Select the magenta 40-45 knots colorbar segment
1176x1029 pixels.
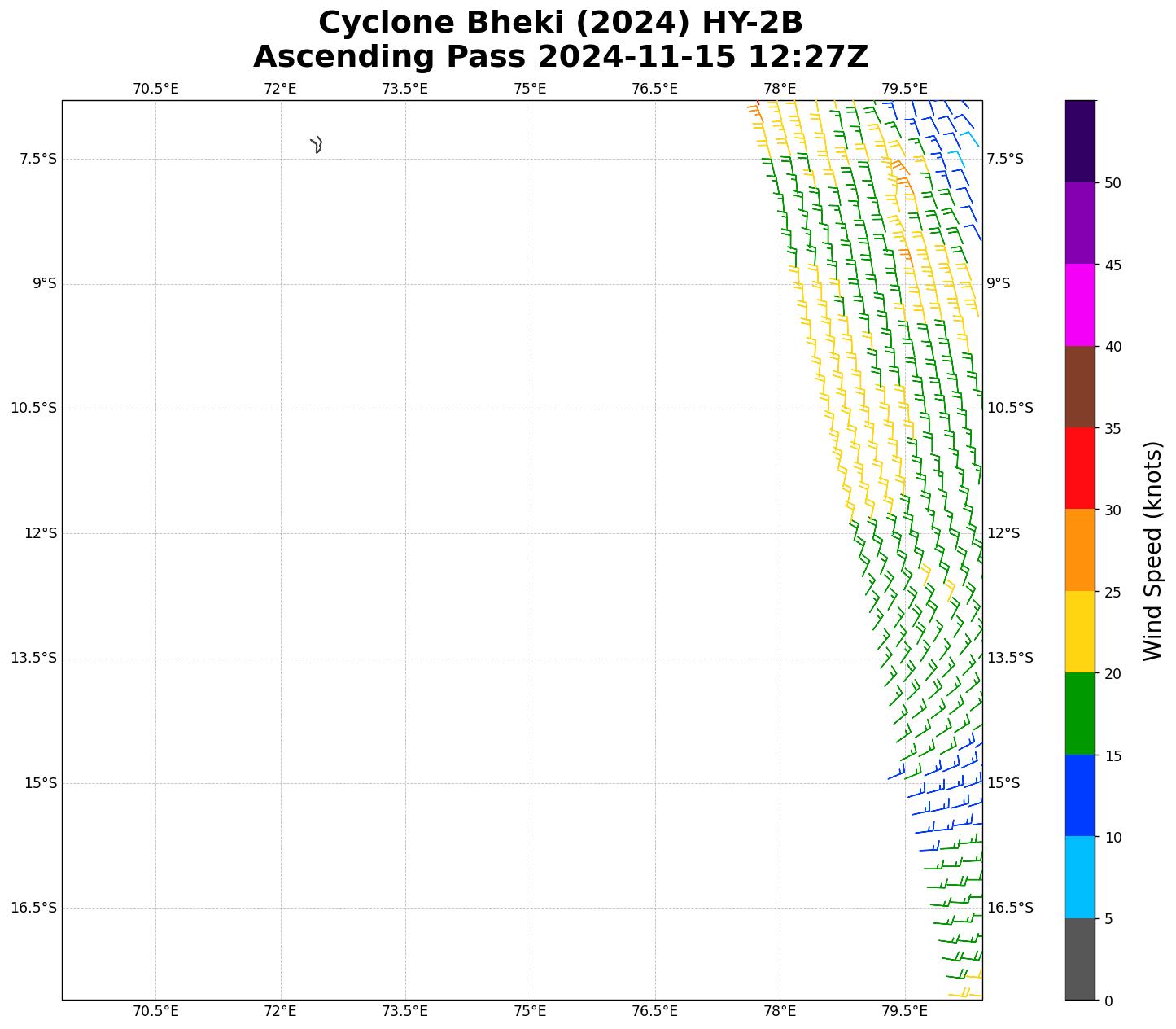pos(1080,304)
